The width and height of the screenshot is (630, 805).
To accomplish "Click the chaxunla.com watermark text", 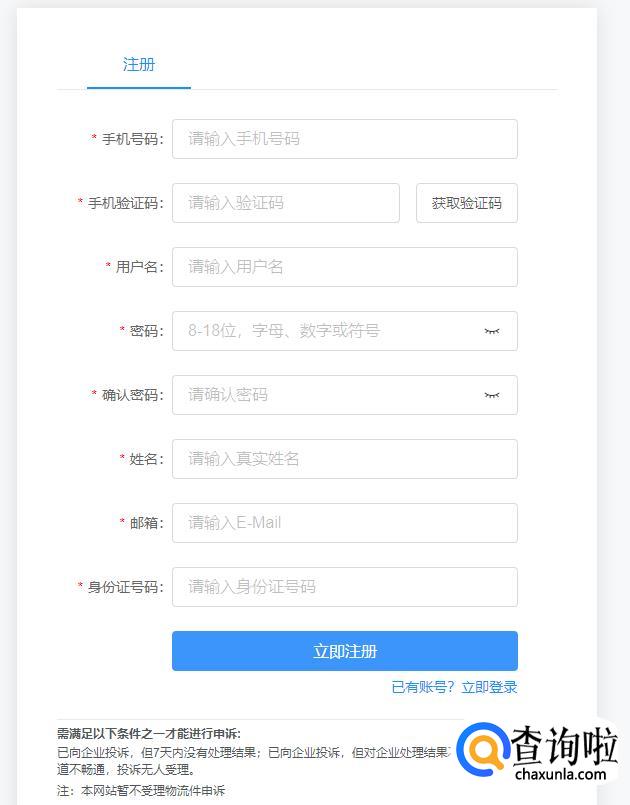I will (x=560, y=774).
